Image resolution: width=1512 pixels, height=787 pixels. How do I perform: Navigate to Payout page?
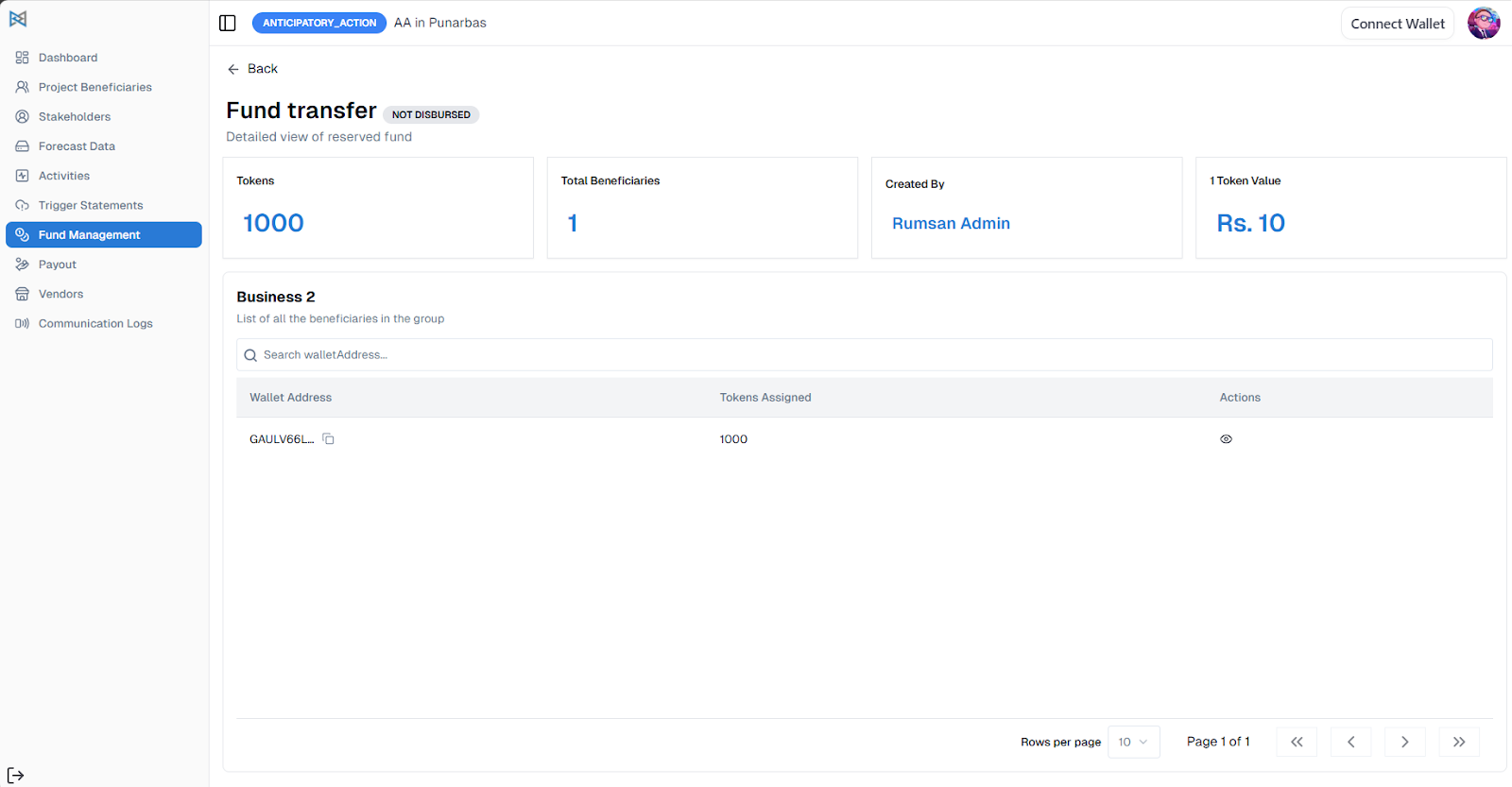(104, 265)
